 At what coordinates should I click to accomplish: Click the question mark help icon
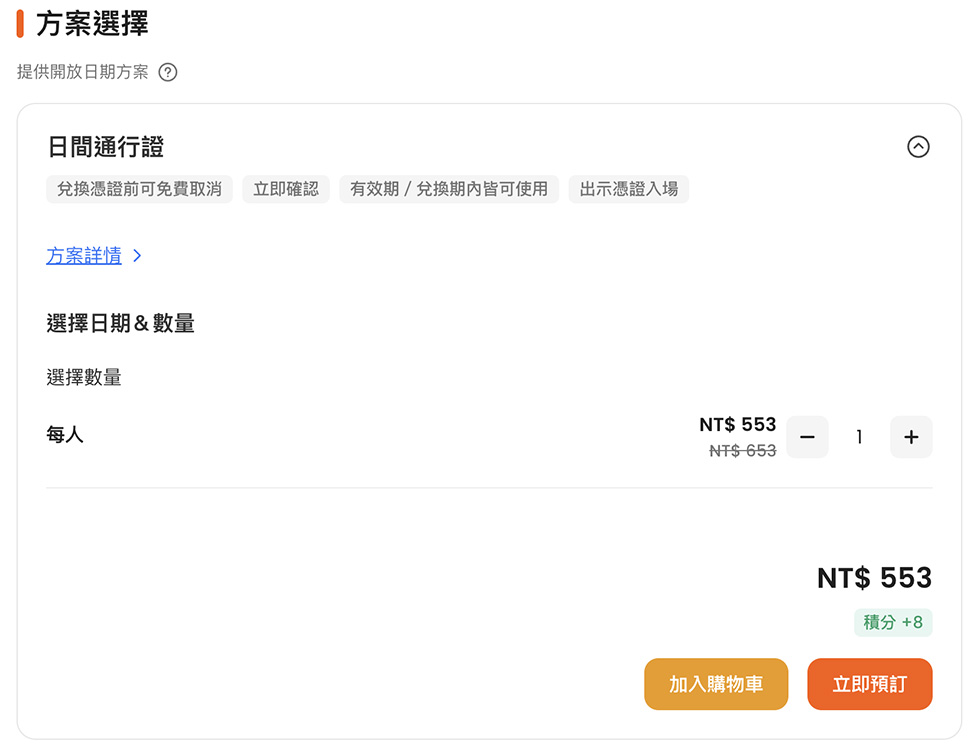(x=168, y=72)
